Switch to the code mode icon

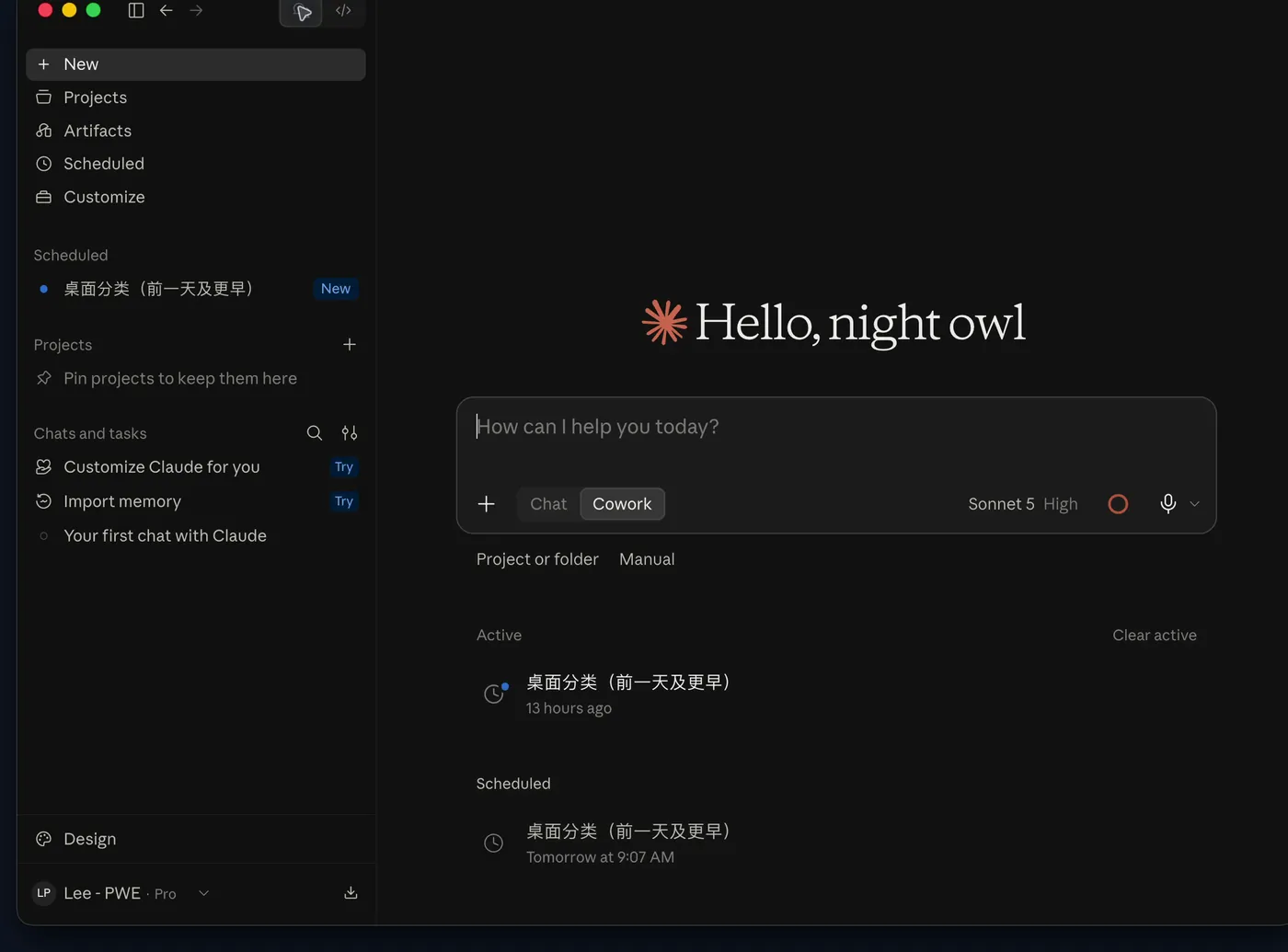343,11
